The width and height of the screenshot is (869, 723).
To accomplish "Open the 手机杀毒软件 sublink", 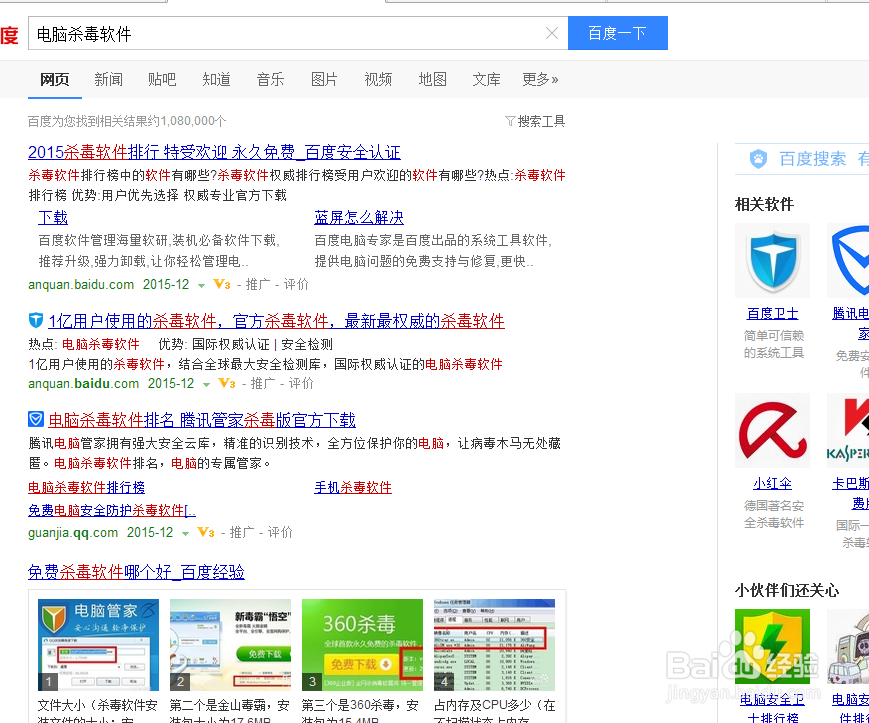I will click(353, 488).
